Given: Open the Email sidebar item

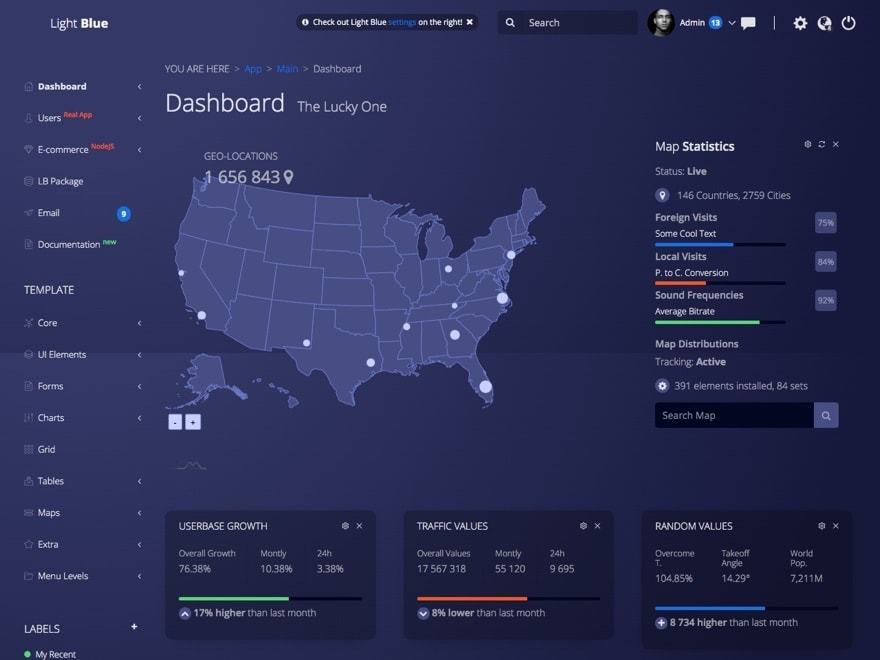Looking at the screenshot, I should click(x=48, y=213).
